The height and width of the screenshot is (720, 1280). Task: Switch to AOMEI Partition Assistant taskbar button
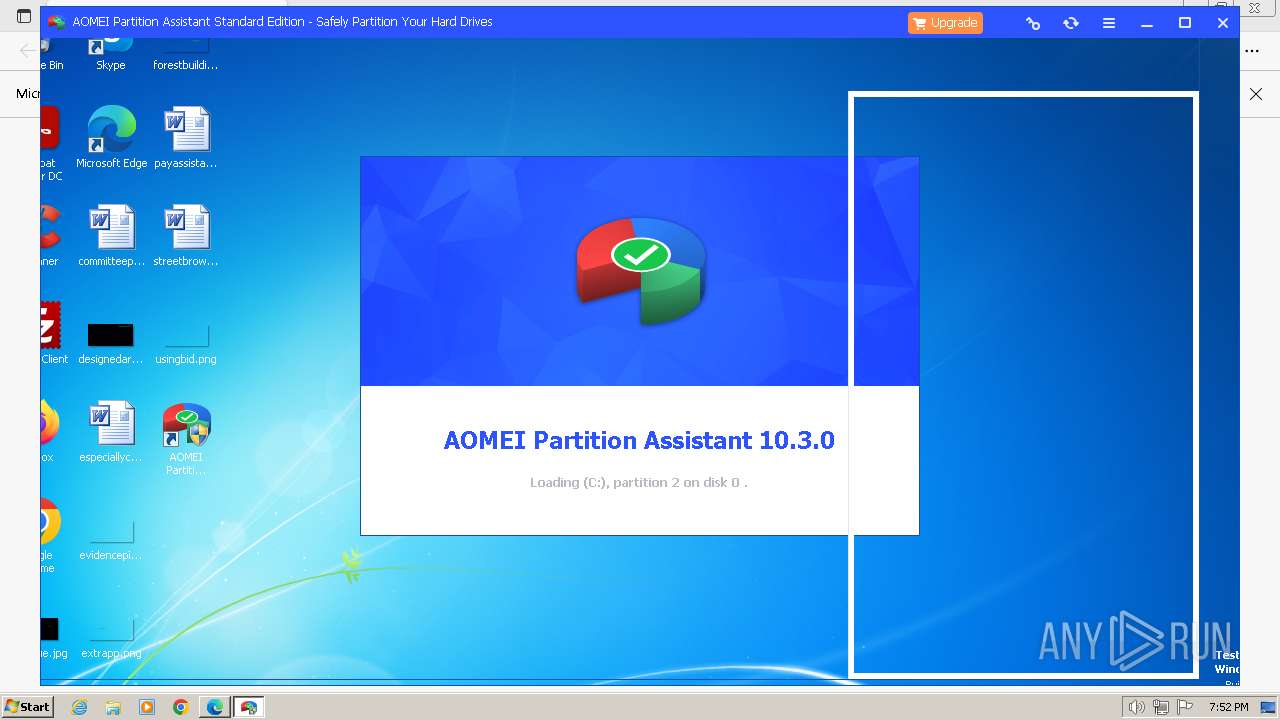(x=249, y=707)
